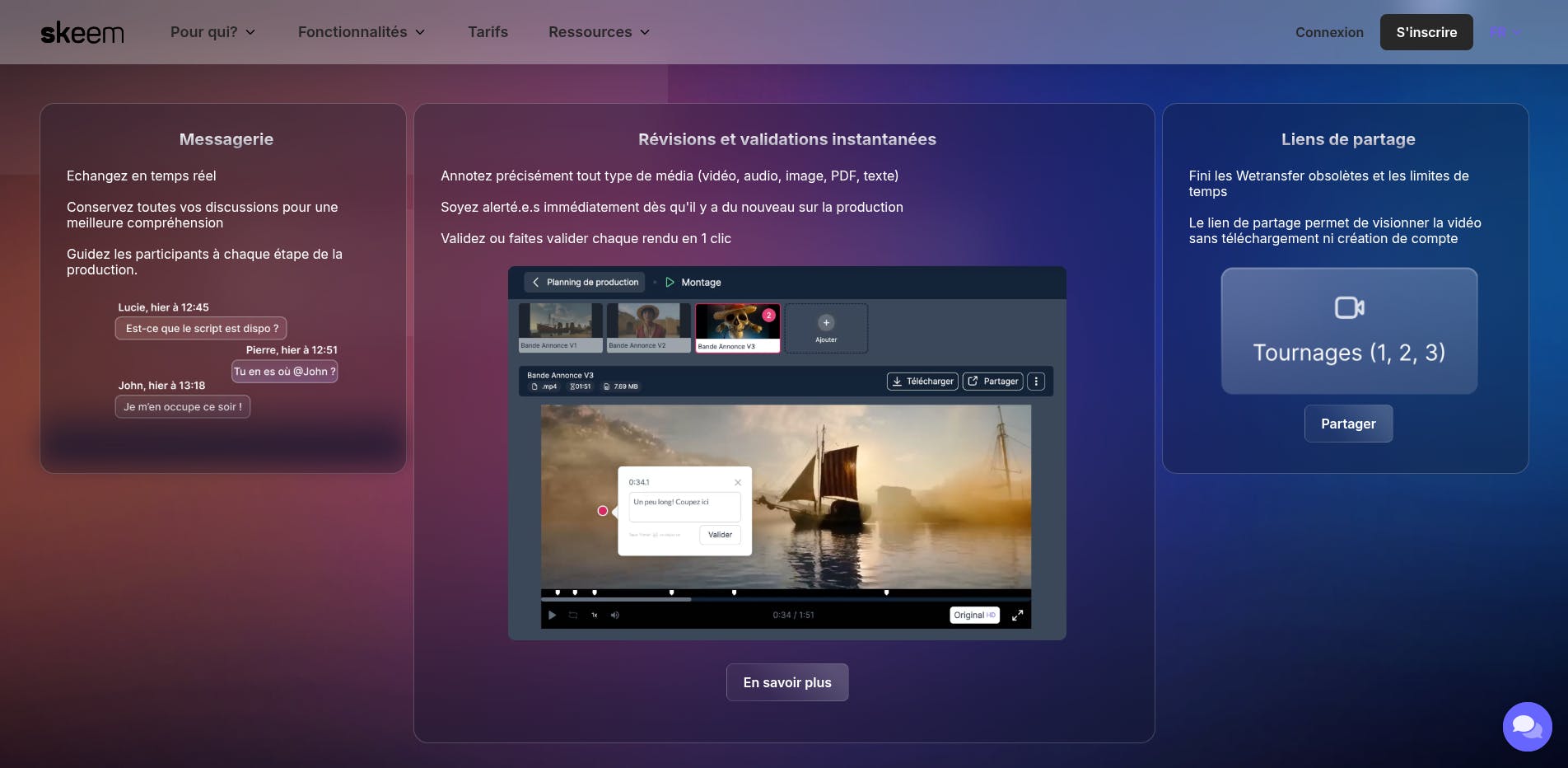Click the S'inscrire sign-up button
Viewport: 1568px width, 768px height.
point(1426,32)
